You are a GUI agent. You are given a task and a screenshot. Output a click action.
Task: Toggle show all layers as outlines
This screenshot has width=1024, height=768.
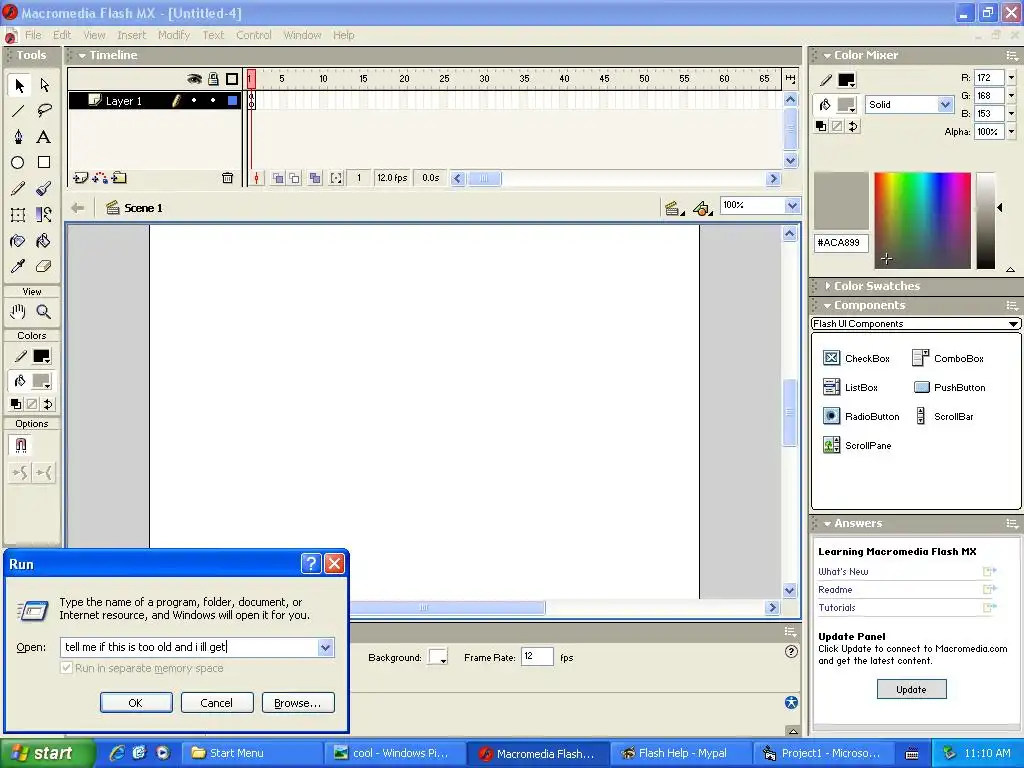tap(232, 79)
